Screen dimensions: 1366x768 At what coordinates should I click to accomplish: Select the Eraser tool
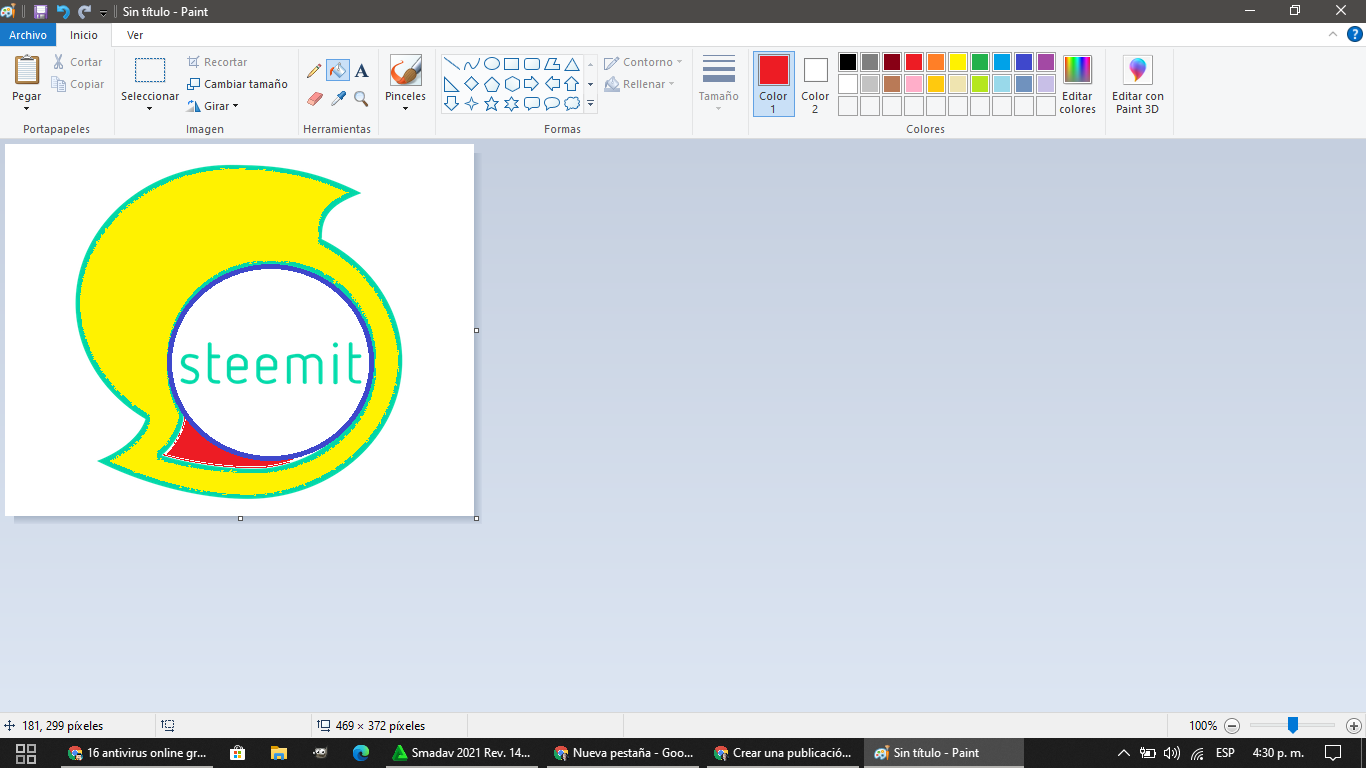click(314, 99)
